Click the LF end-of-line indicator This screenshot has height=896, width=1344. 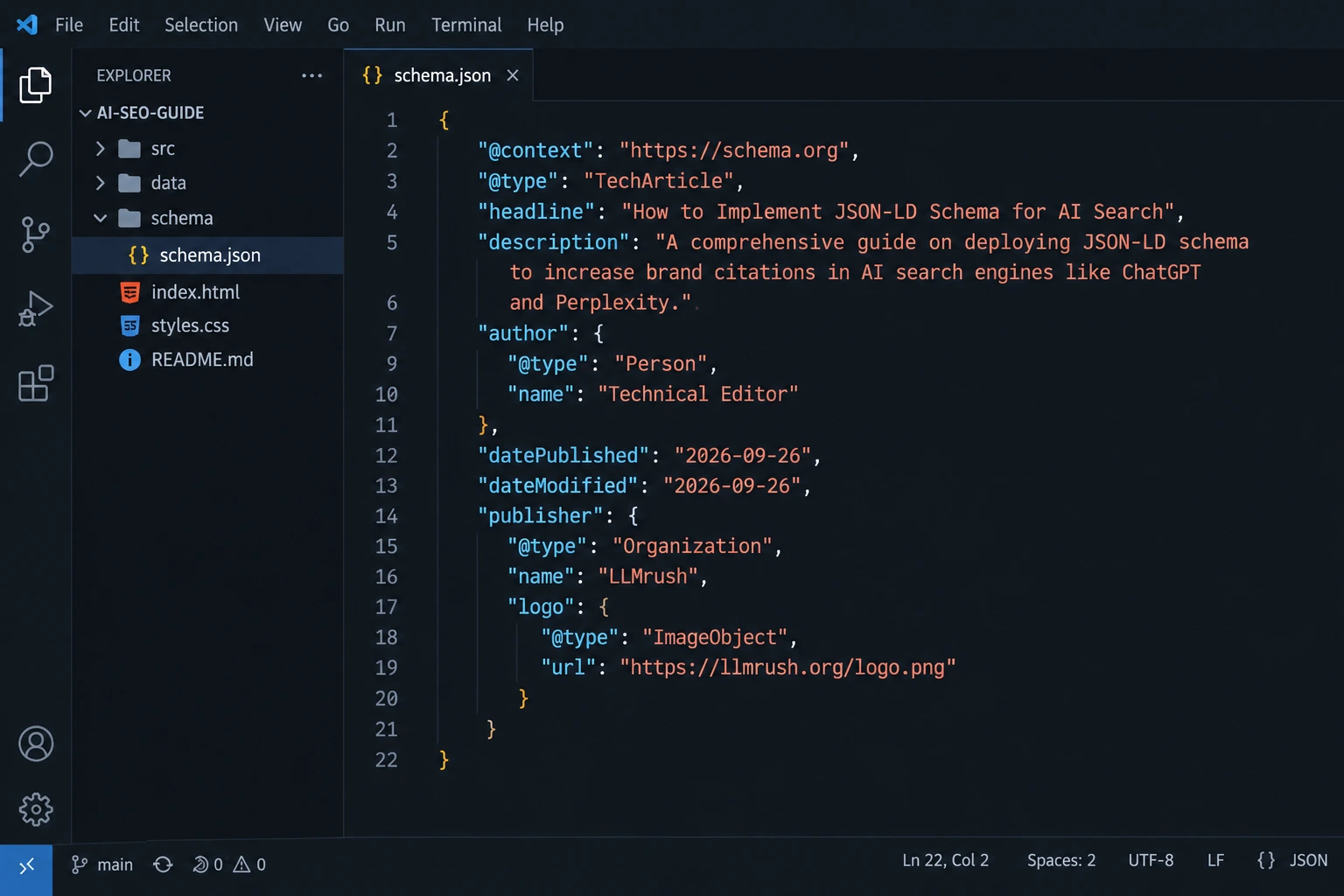(x=1215, y=860)
